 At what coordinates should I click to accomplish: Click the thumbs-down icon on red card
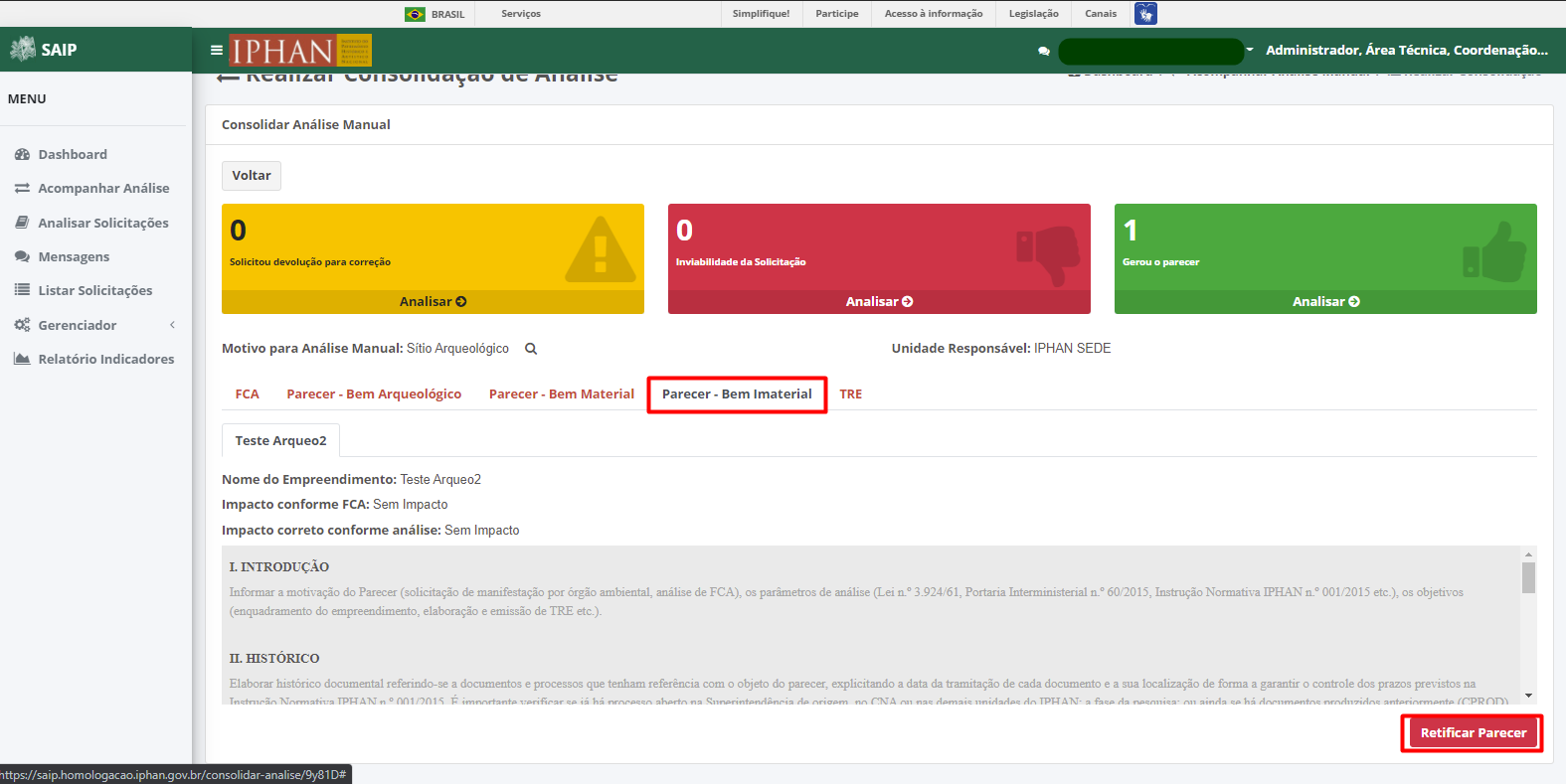coord(1048,255)
